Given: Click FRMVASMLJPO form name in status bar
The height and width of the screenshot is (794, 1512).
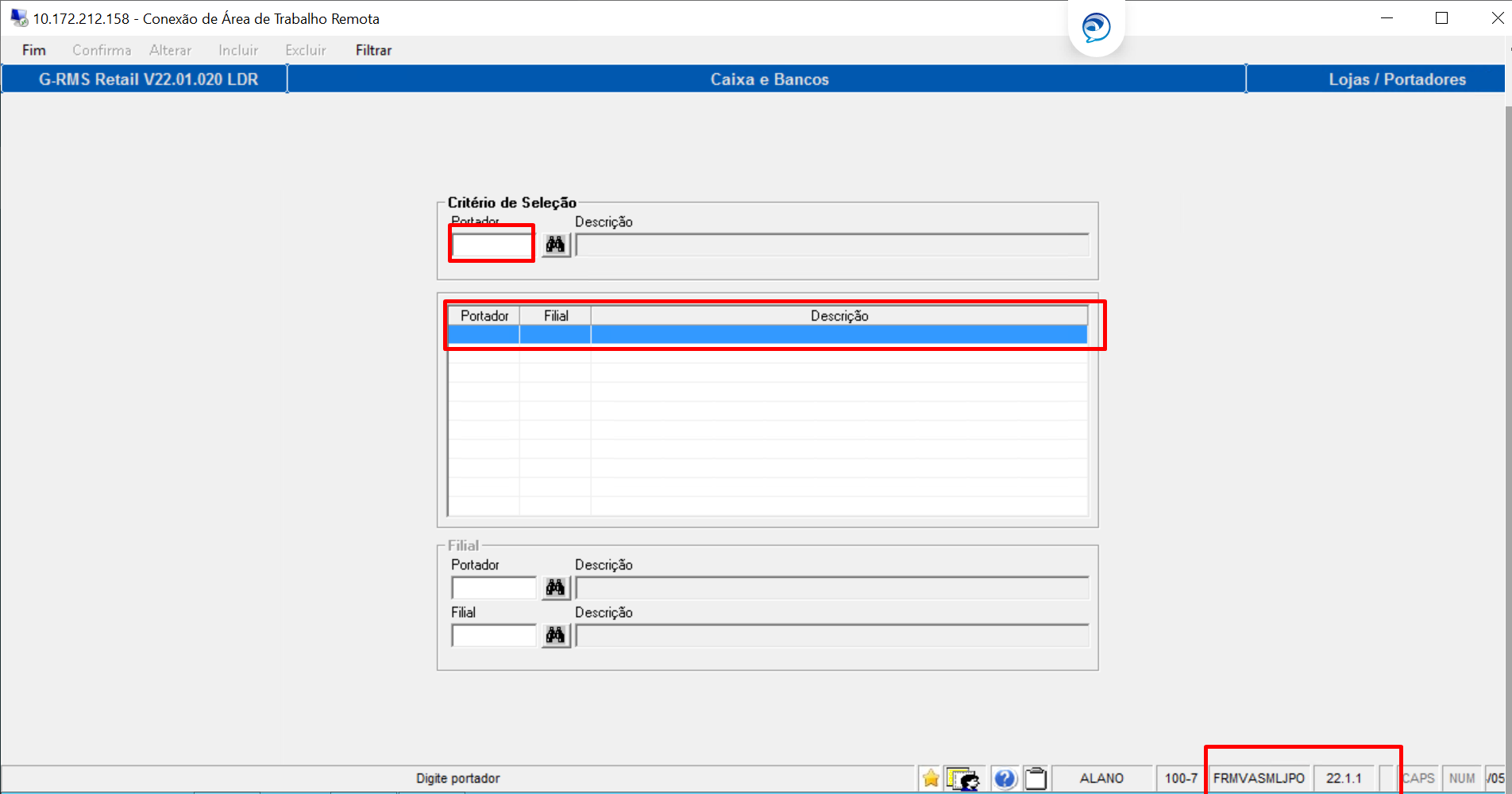Looking at the screenshot, I should (x=1259, y=778).
